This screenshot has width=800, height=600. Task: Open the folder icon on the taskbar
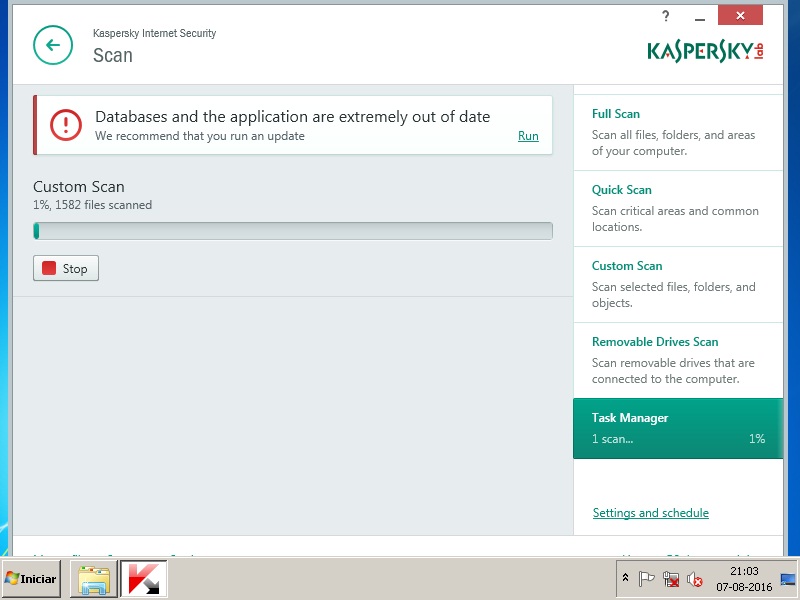coord(93,578)
